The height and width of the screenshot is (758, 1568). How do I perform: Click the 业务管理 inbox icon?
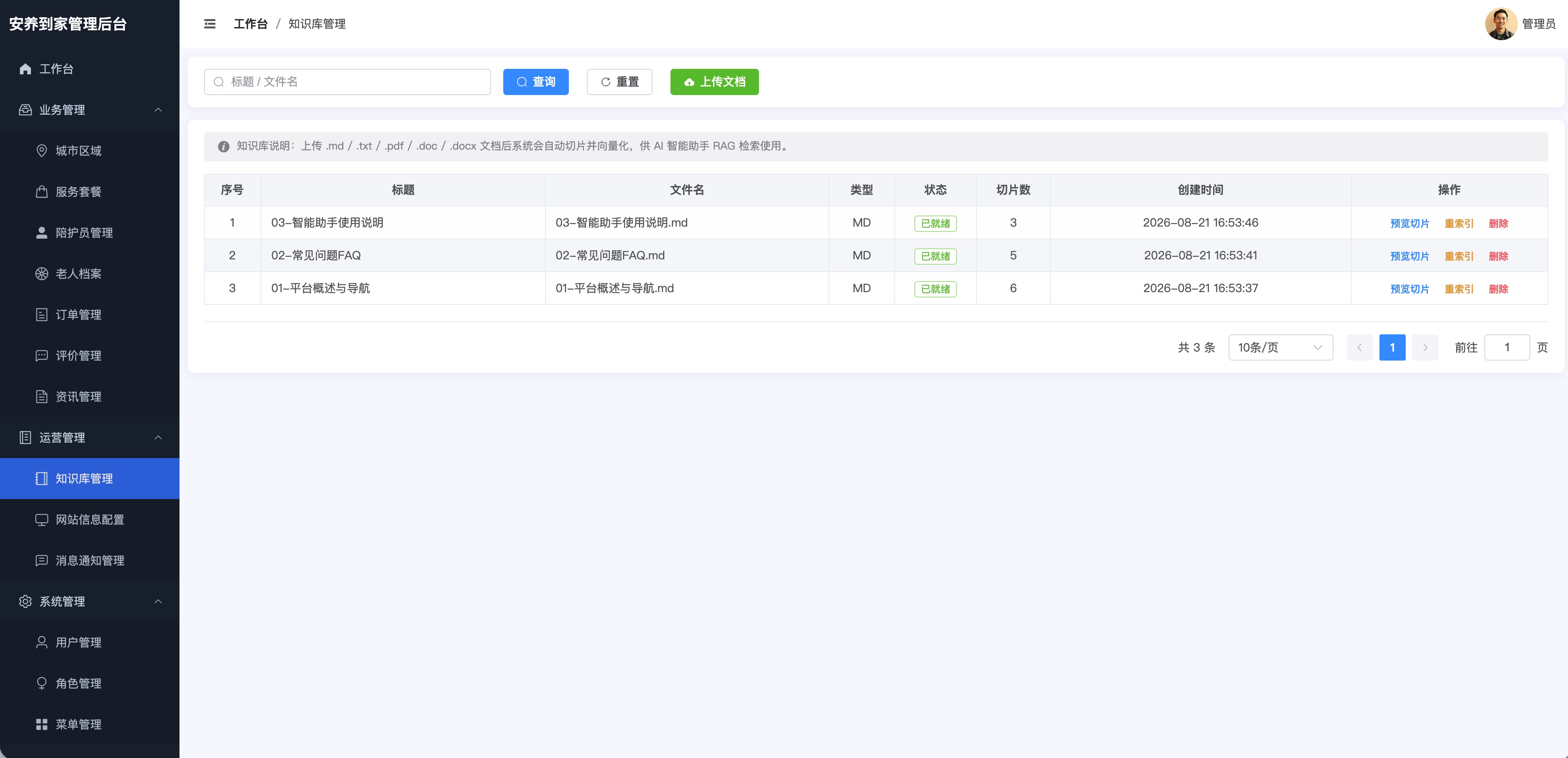(x=25, y=109)
